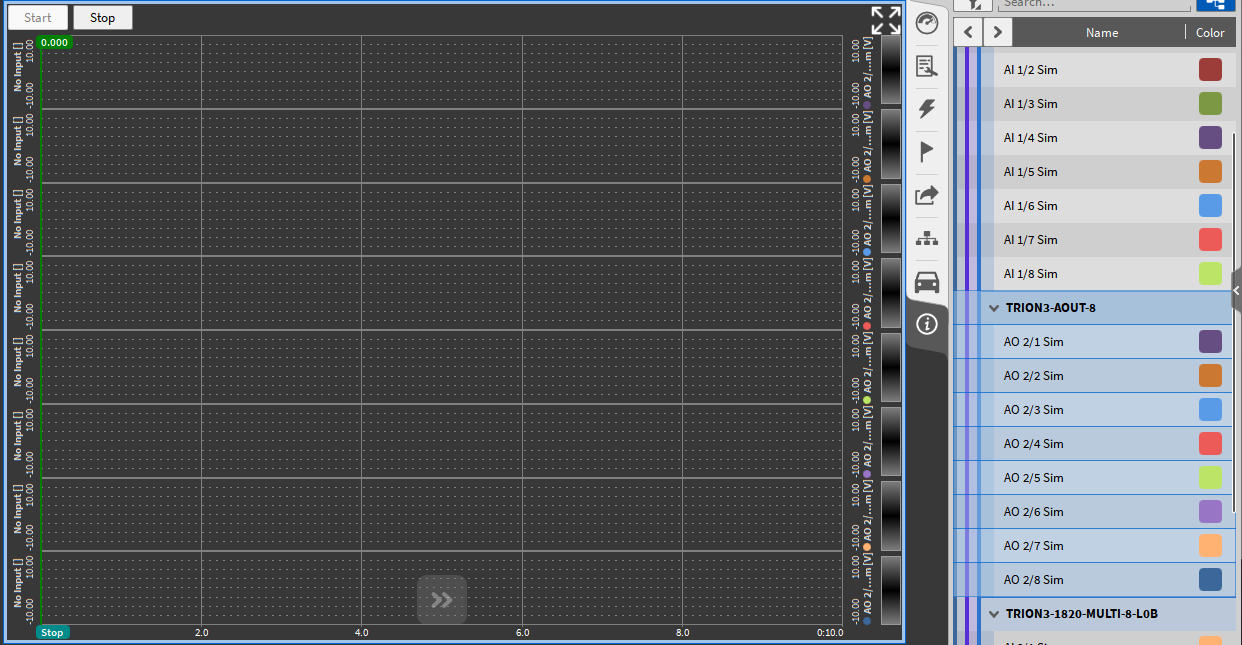Click the network hierarchy sidebar icon
The image size is (1242, 645).
click(x=927, y=239)
